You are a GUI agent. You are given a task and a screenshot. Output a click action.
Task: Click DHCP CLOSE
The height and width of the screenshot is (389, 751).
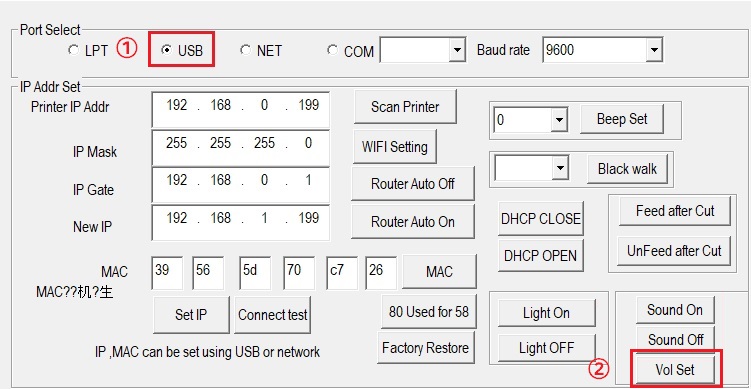(541, 219)
